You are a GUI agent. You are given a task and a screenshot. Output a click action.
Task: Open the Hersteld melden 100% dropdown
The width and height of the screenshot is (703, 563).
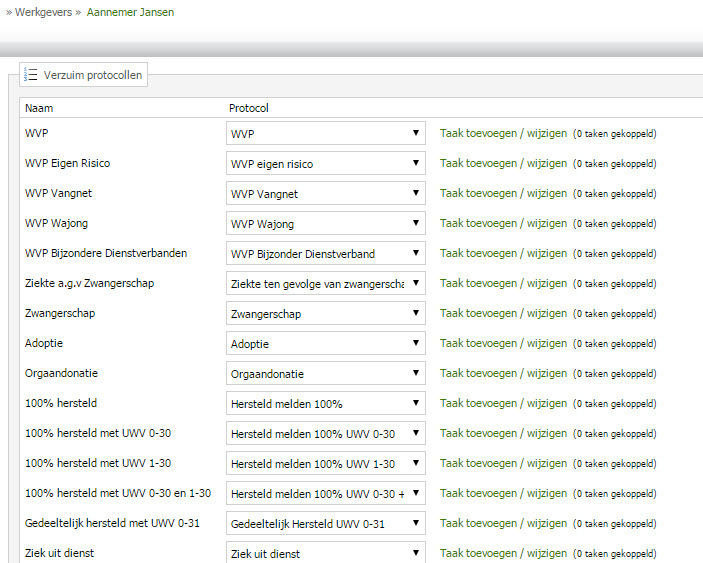click(325, 403)
